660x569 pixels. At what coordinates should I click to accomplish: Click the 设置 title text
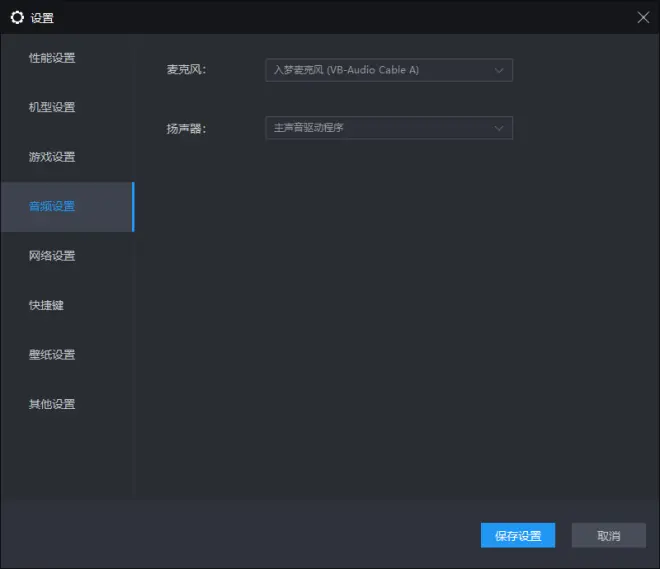coord(42,18)
